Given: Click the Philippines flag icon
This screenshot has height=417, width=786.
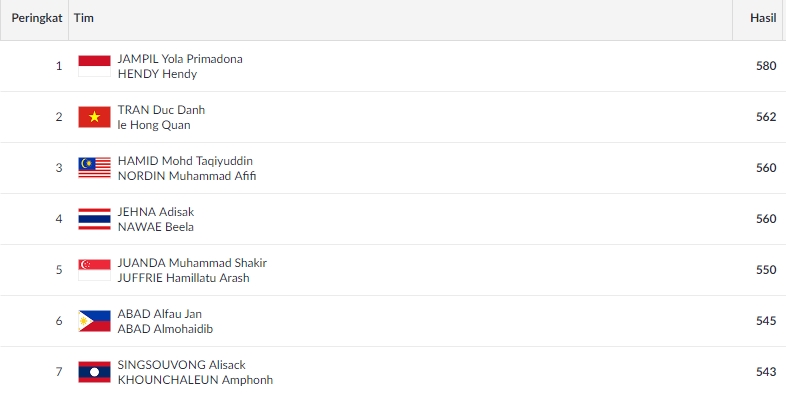Looking at the screenshot, I should [94, 321].
